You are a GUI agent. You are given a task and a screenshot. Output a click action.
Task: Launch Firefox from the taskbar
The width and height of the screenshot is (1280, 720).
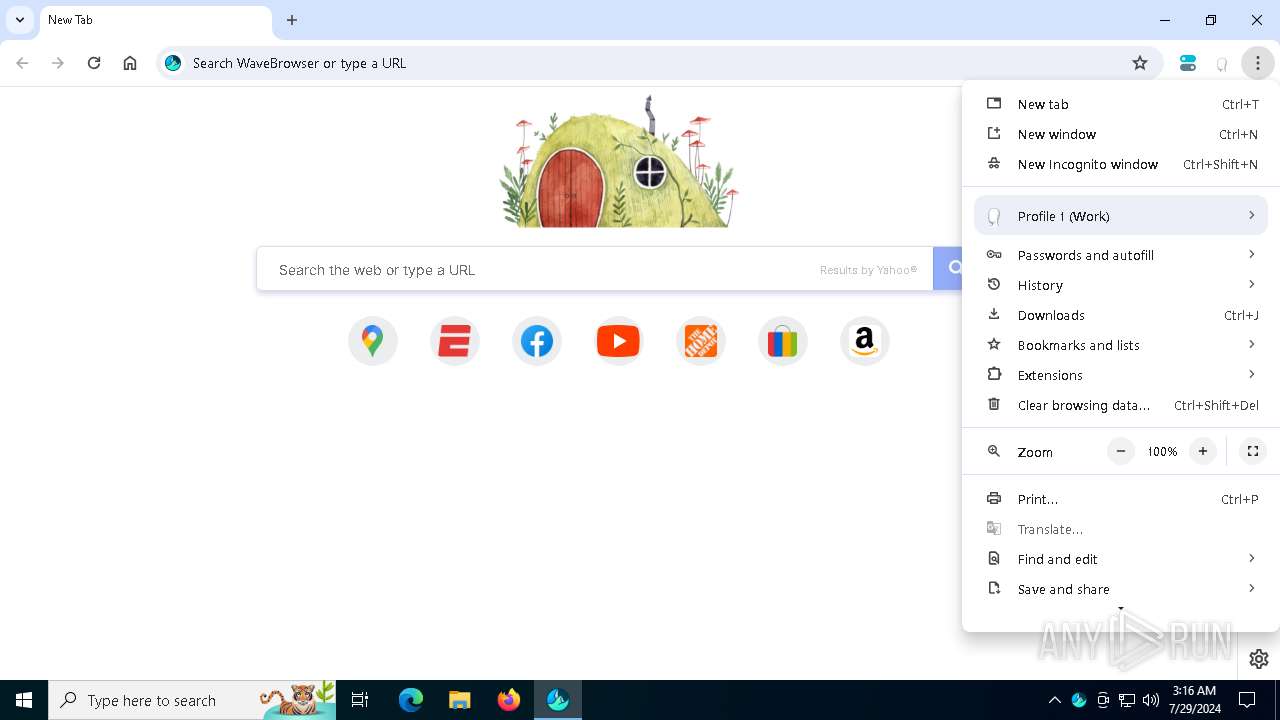(x=509, y=700)
